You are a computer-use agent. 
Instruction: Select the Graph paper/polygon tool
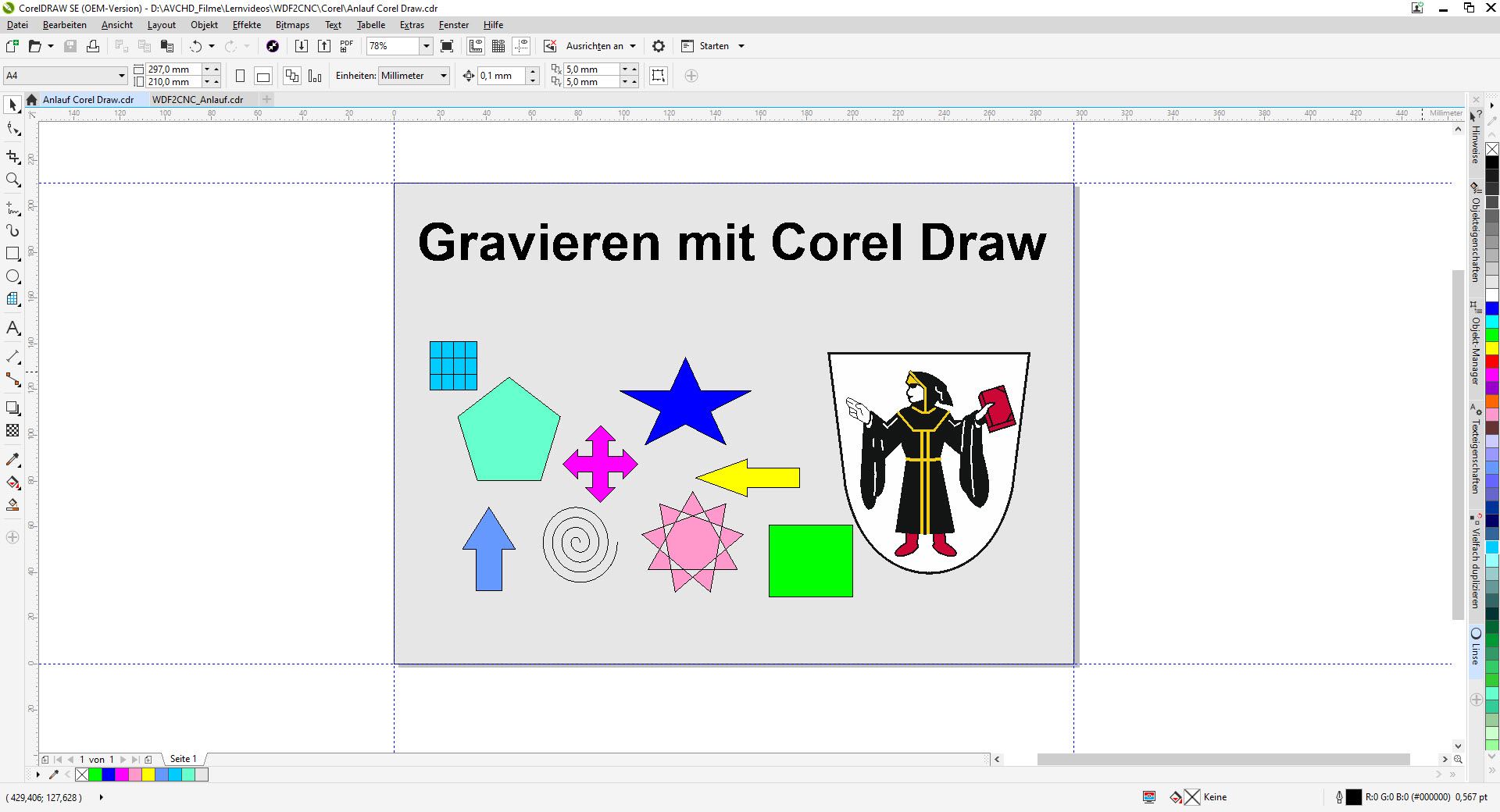point(12,299)
